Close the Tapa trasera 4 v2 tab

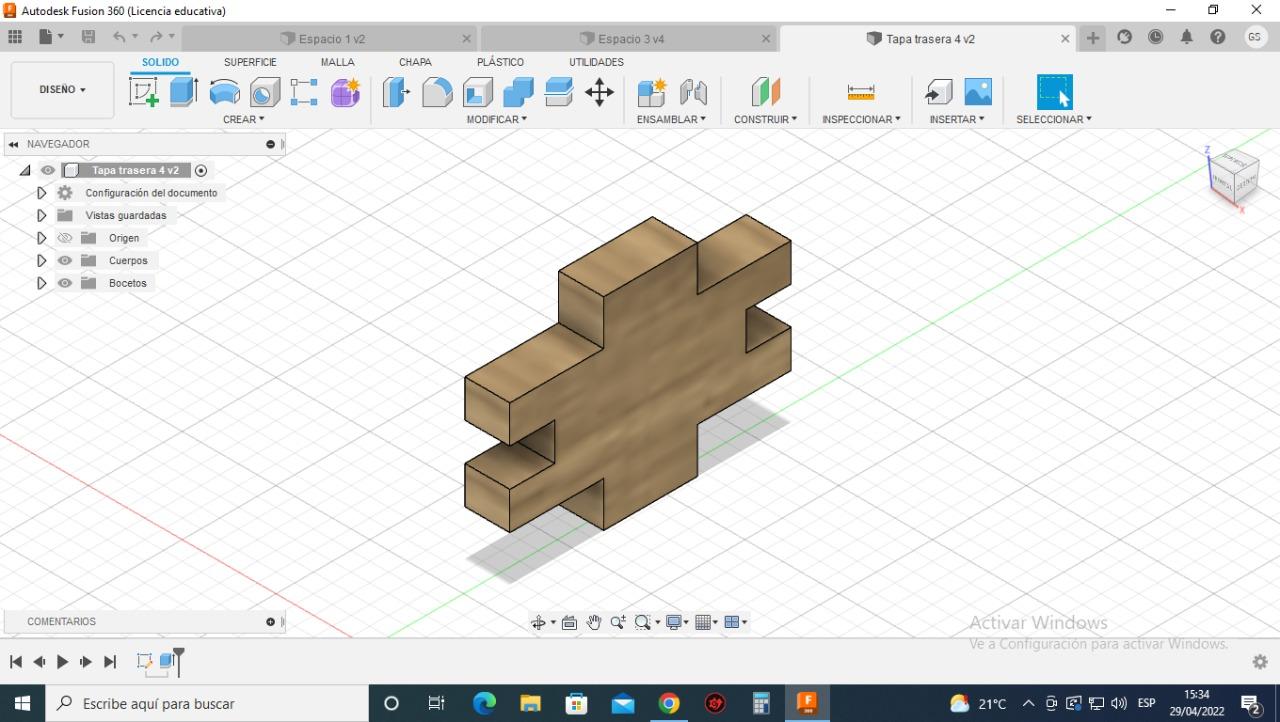[x=1065, y=39]
